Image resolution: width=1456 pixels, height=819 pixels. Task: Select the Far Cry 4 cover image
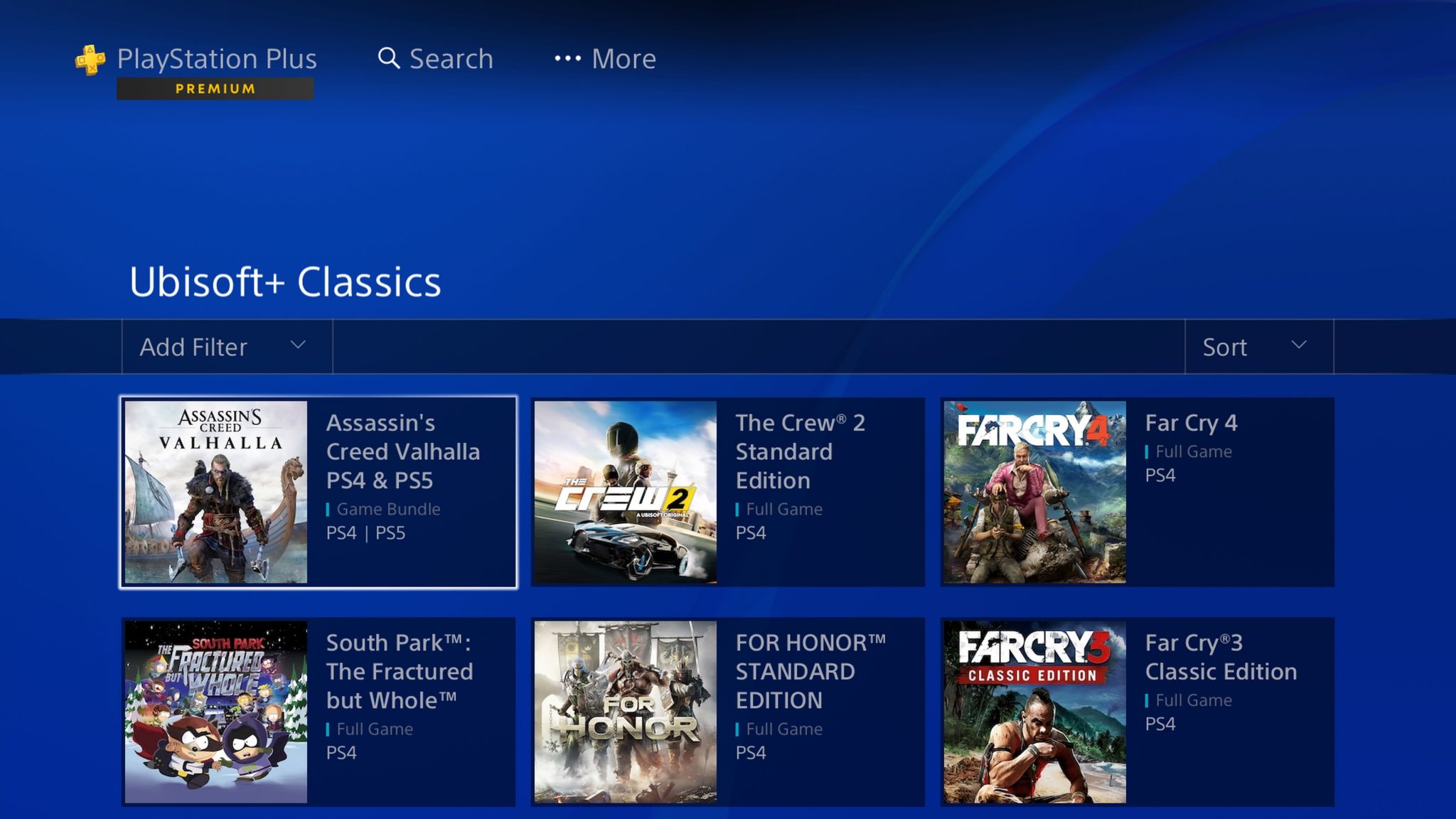click(x=1035, y=492)
